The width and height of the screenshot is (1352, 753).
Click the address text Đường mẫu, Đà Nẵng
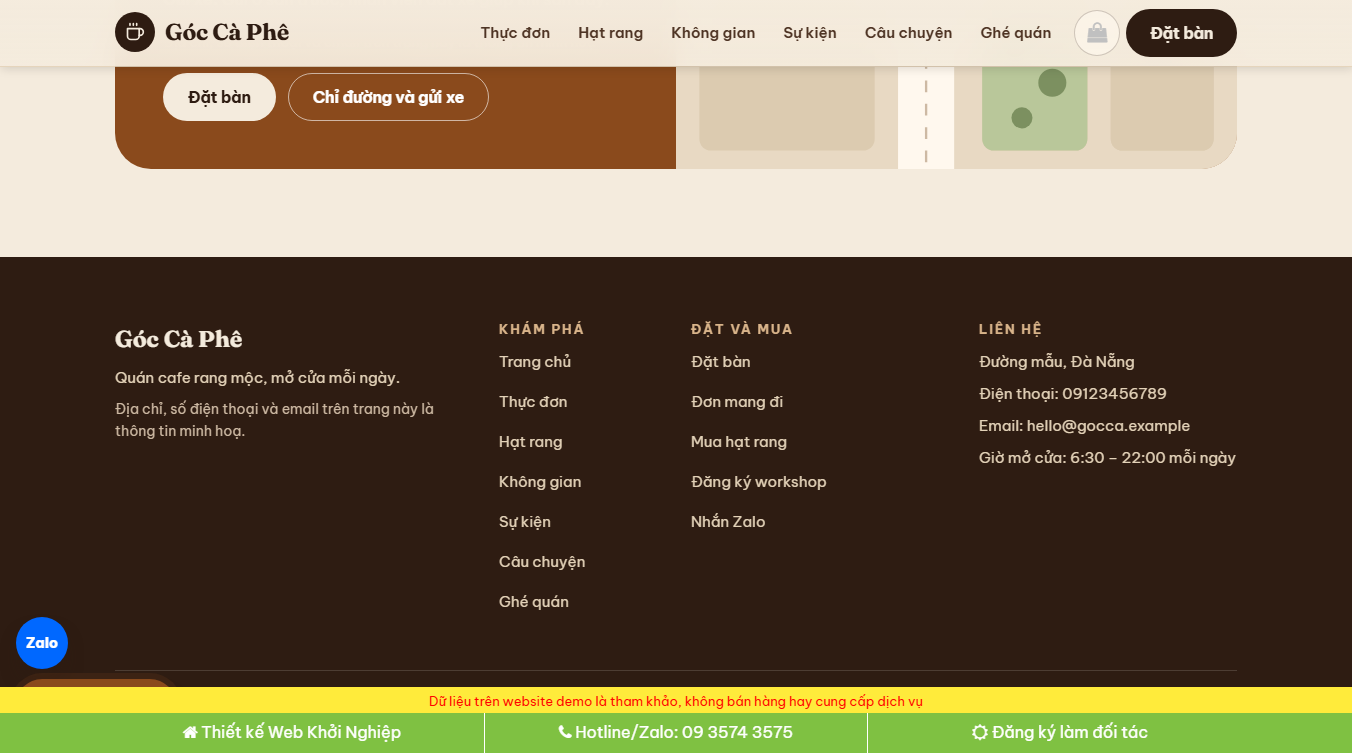pyautogui.click(x=1057, y=362)
